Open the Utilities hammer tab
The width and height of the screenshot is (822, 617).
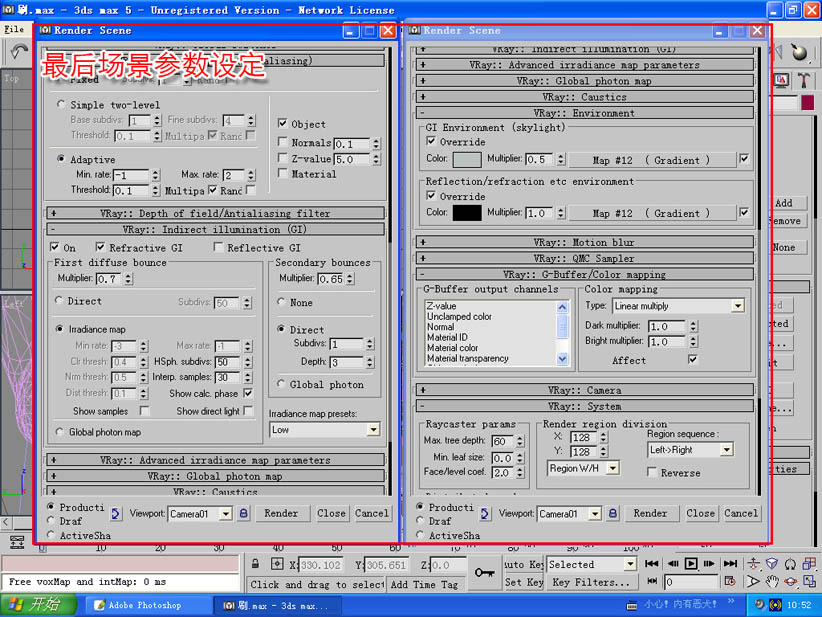(x=803, y=80)
